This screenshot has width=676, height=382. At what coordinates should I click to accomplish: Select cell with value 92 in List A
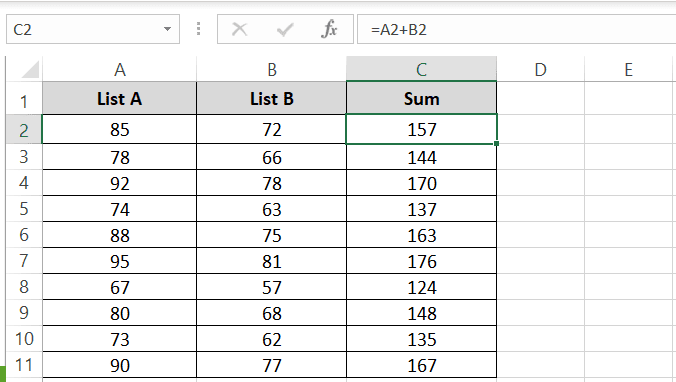[x=119, y=183]
